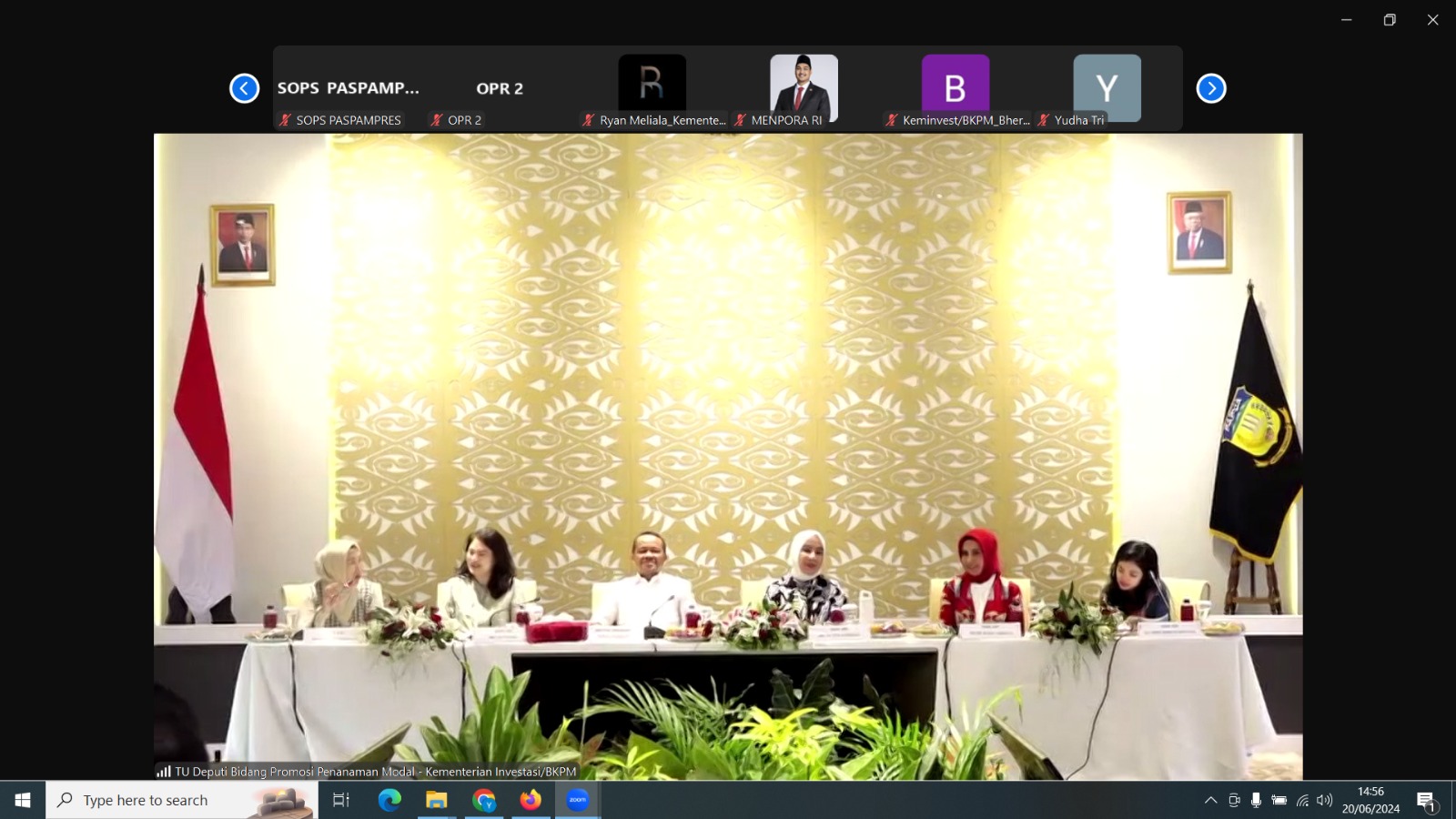Click the MENPORA RI participant photo
Image resolution: width=1456 pixels, height=819 pixels.
tap(804, 84)
